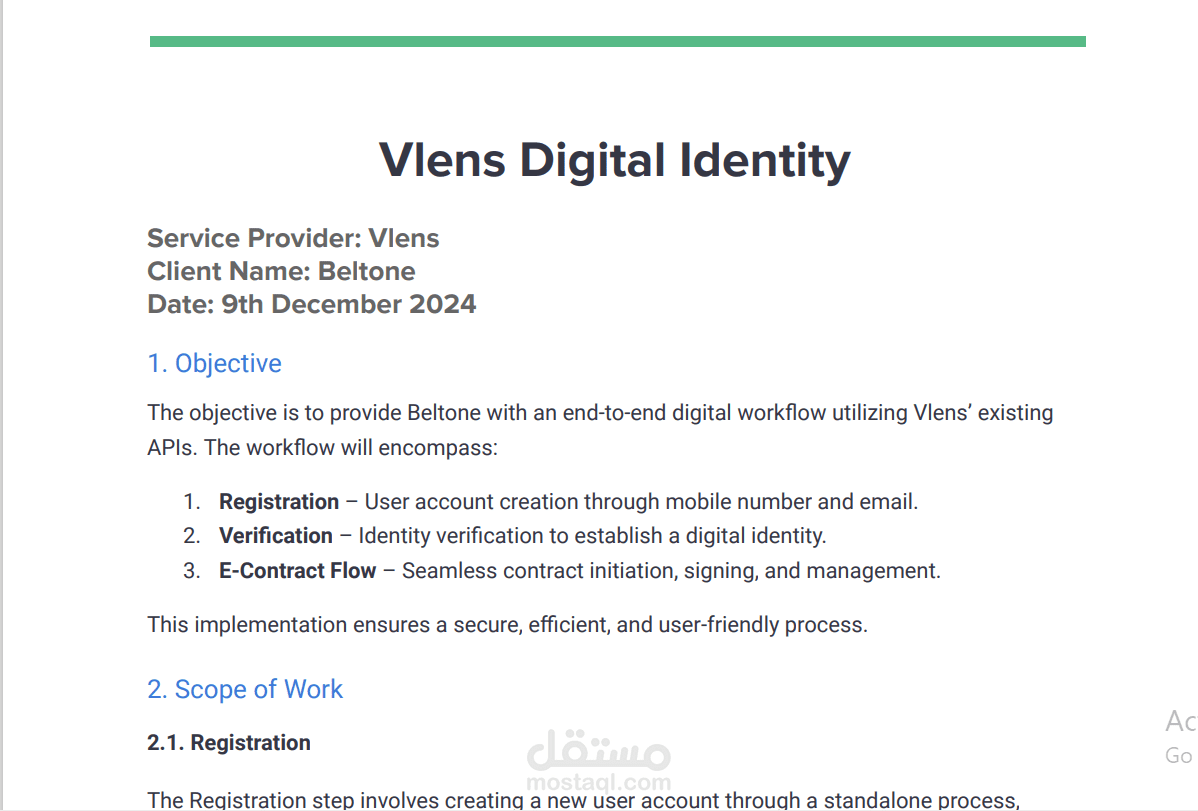1198x811 pixels.
Task: Click the text "Seamless contract initiation, signing, and management"
Action: (671, 570)
